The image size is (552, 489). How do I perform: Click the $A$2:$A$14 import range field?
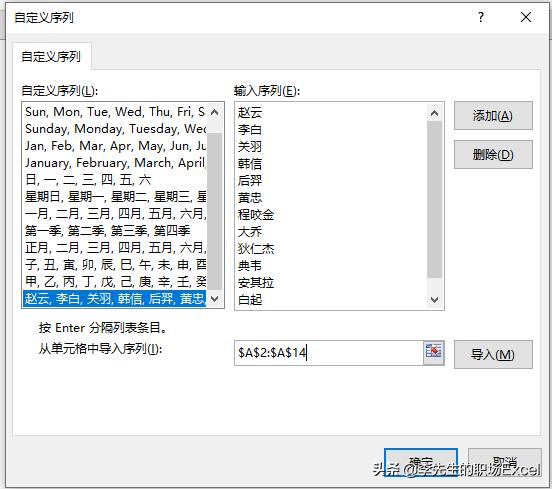(x=329, y=352)
